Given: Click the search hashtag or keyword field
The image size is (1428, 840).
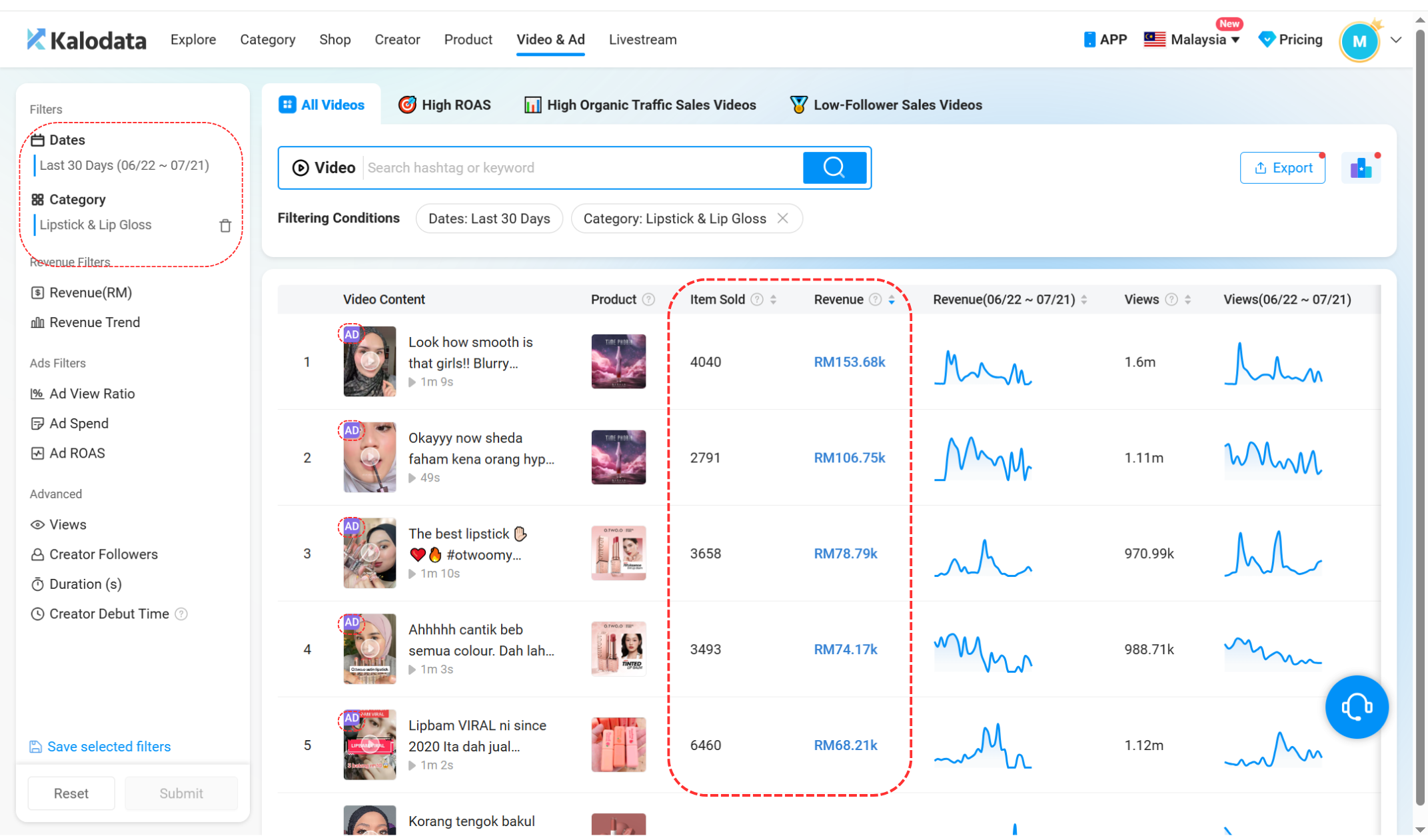Looking at the screenshot, I should pyautogui.click(x=583, y=168).
